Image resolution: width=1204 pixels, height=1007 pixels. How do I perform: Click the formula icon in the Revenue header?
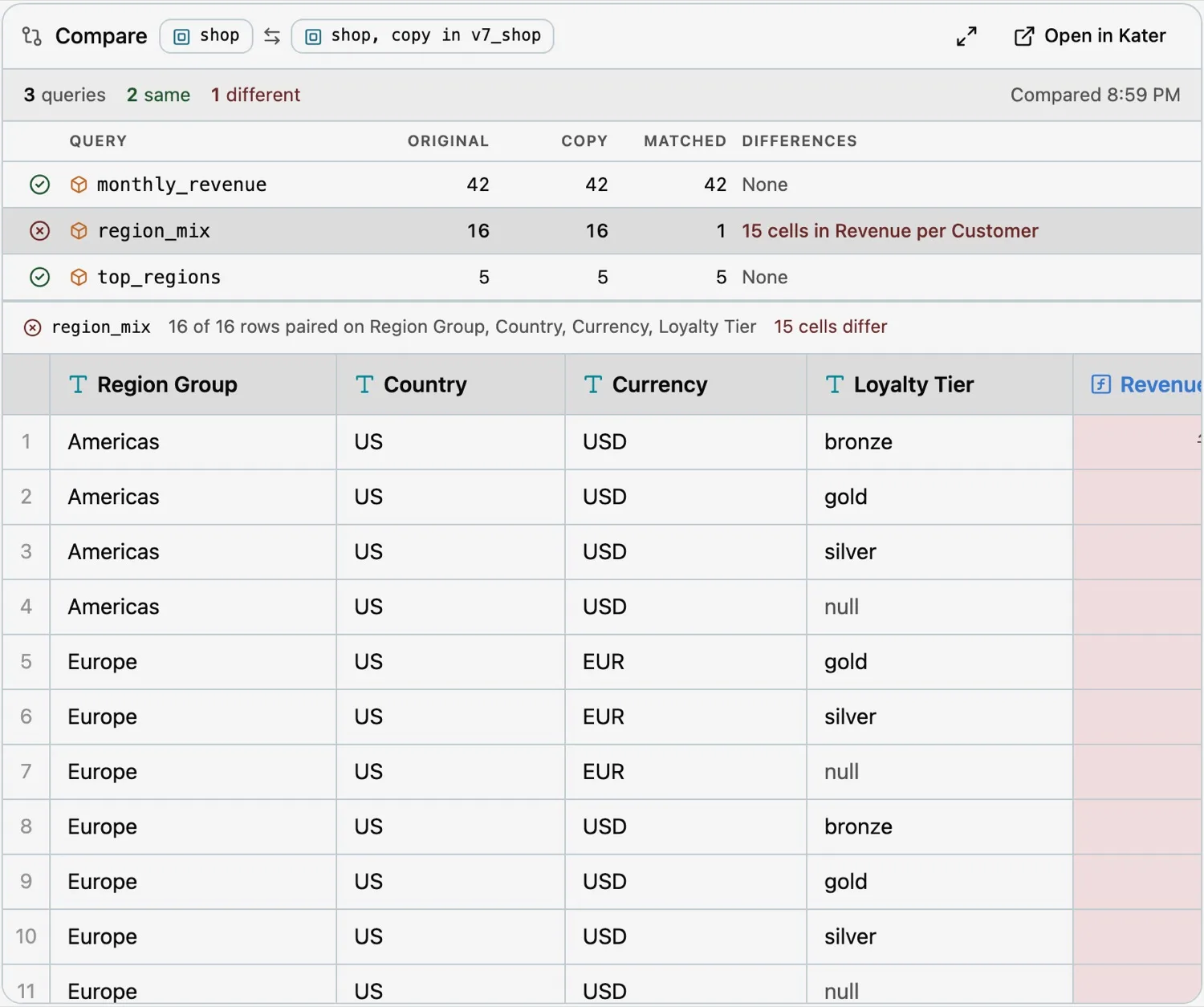click(x=1101, y=384)
